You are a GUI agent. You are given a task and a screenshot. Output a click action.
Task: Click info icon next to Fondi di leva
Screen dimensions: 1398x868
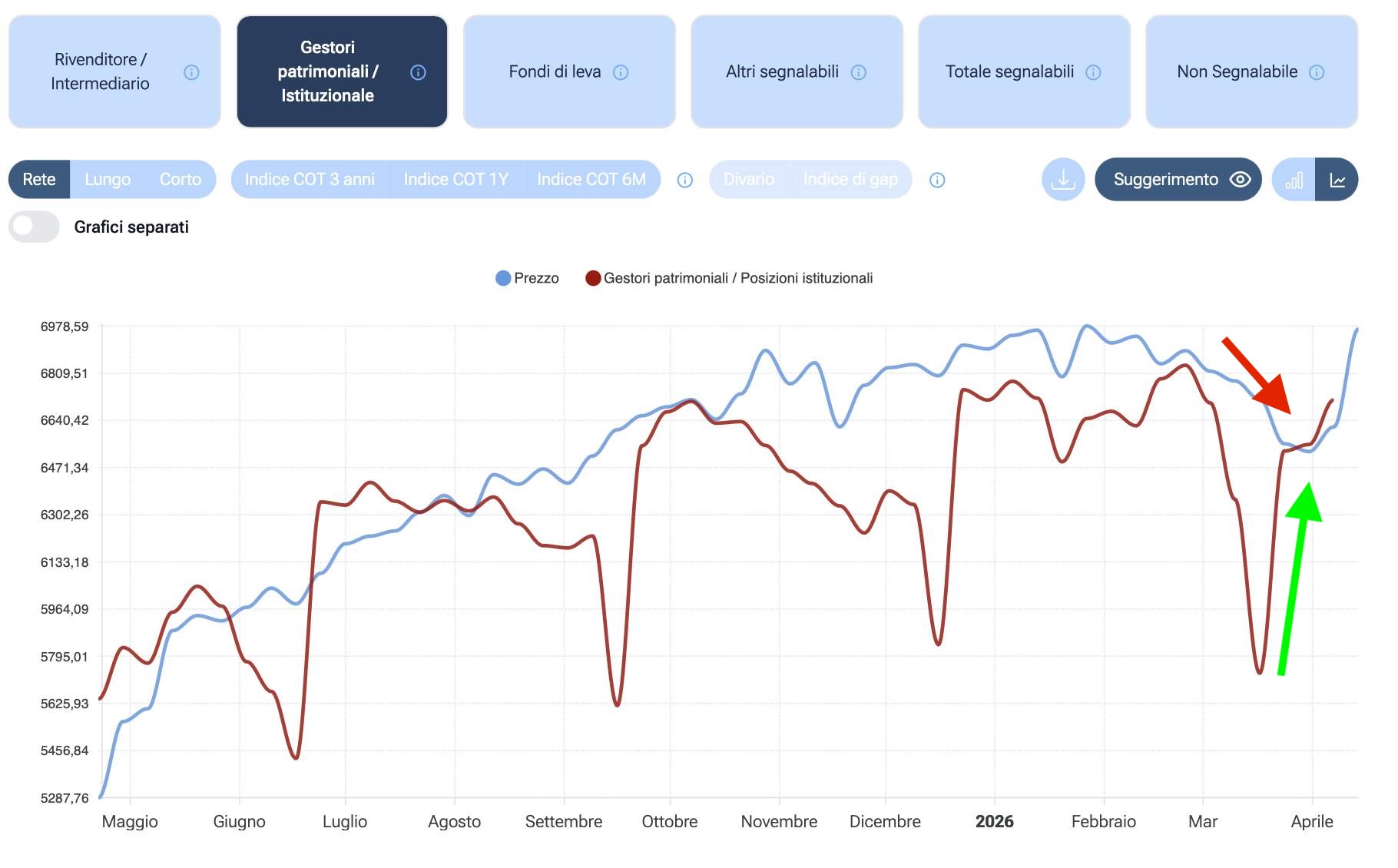(621, 72)
